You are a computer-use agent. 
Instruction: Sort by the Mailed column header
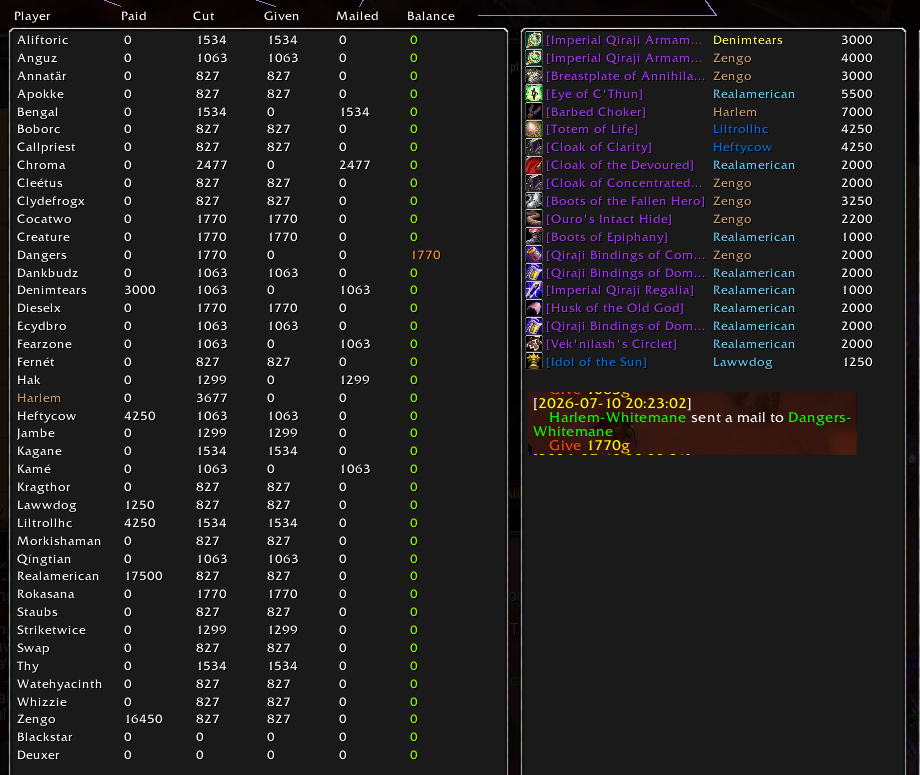tap(357, 16)
